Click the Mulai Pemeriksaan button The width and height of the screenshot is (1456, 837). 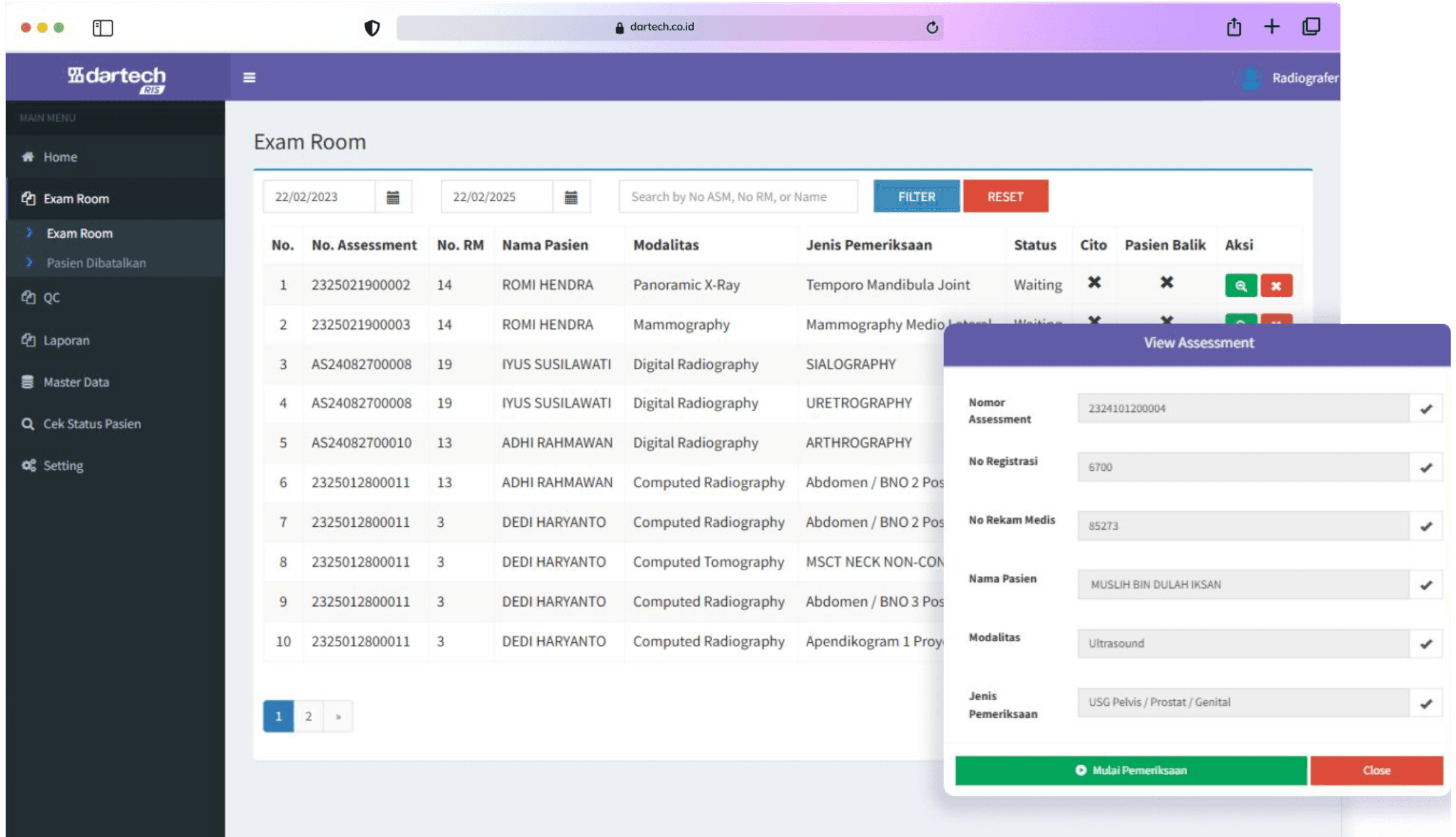click(1131, 771)
